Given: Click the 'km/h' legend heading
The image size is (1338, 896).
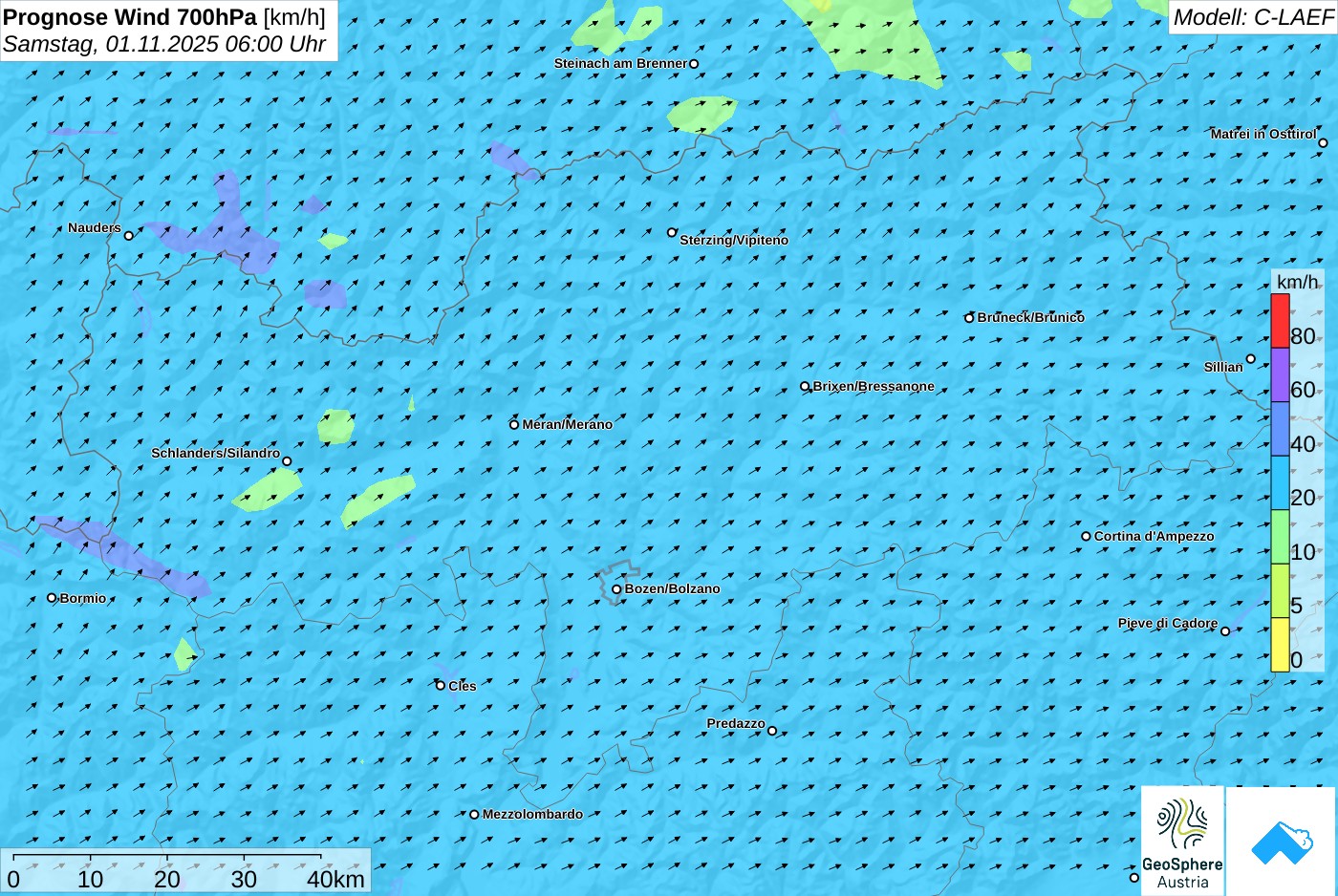Looking at the screenshot, I should click(1298, 282).
